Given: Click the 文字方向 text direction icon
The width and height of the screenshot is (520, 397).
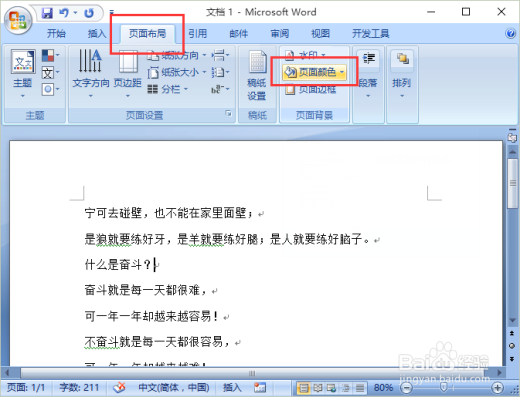Looking at the screenshot, I should coord(90,73).
